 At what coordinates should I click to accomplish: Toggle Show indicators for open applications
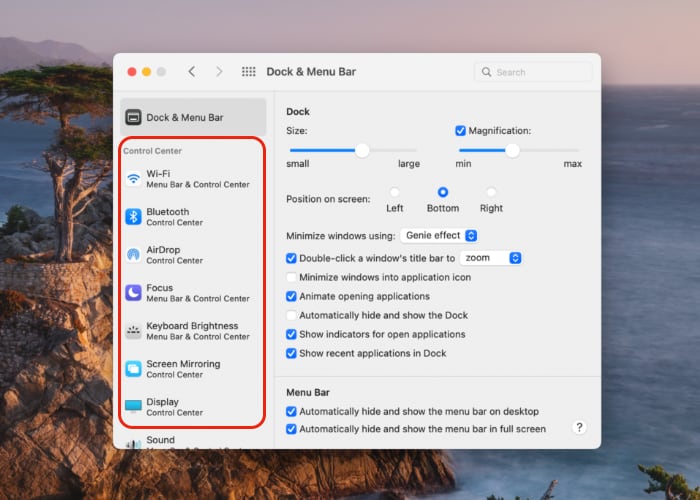[x=291, y=334]
